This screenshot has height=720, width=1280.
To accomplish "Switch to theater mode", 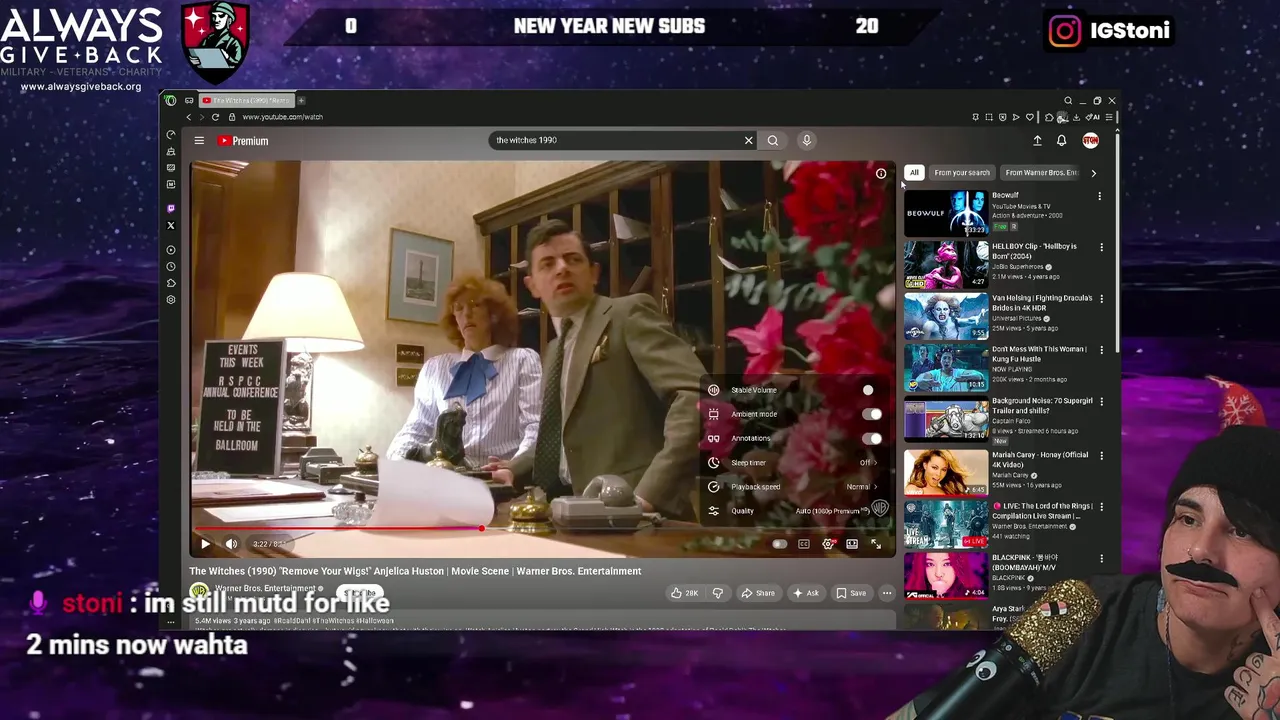I will tap(852, 544).
